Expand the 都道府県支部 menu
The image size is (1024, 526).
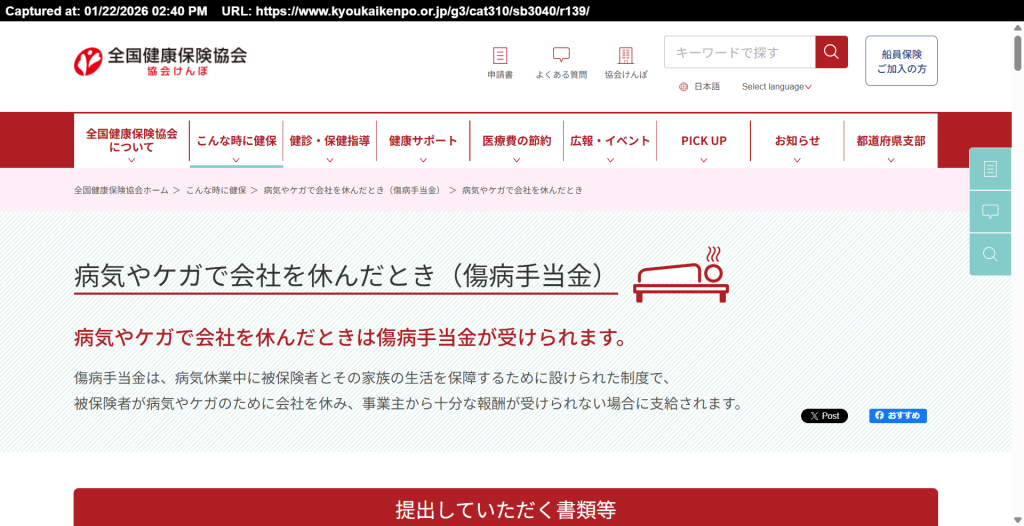point(891,140)
